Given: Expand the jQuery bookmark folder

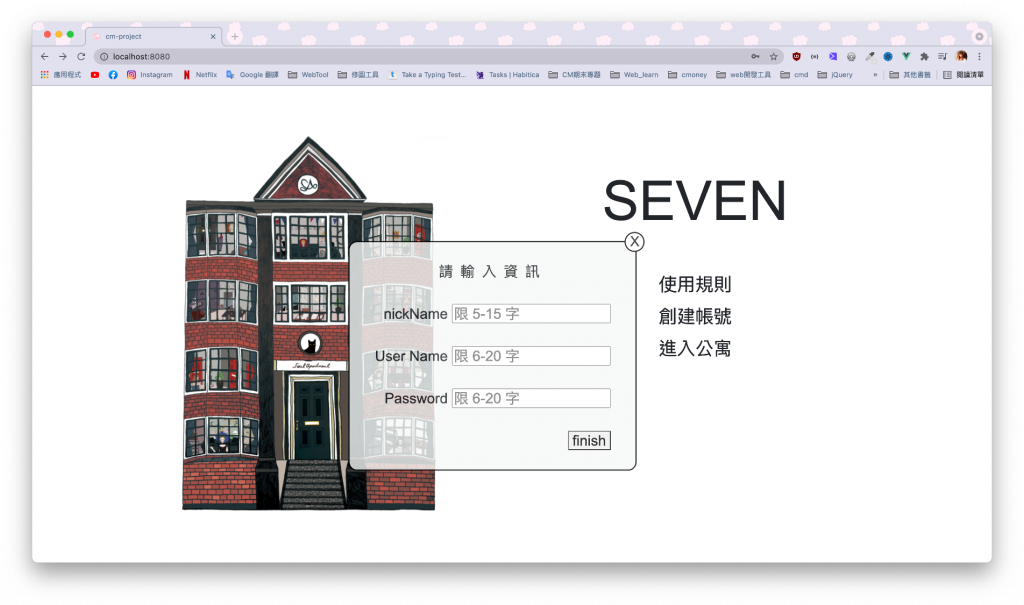Looking at the screenshot, I should [835, 75].
